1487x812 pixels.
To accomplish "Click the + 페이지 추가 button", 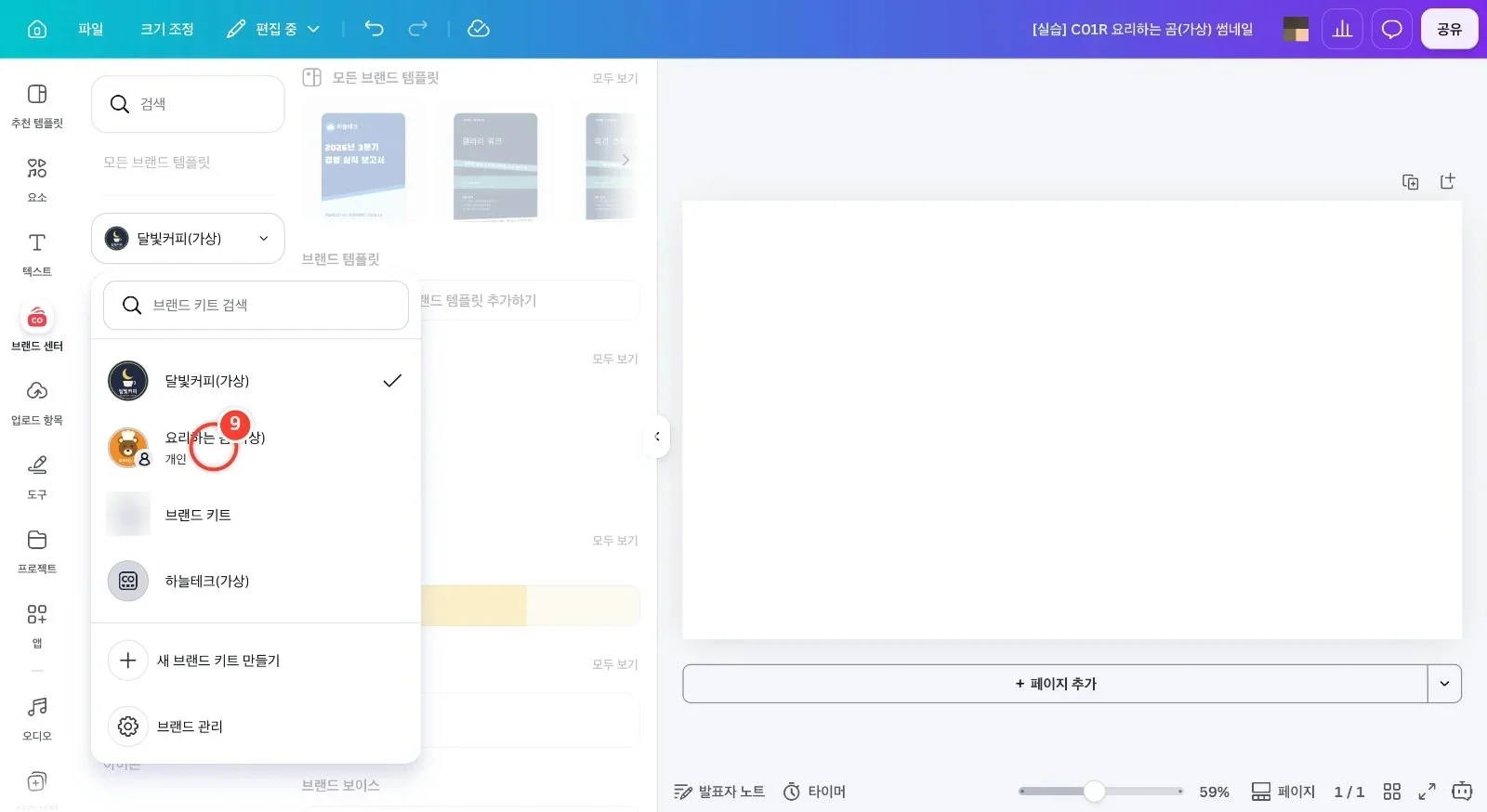I will click(x=1055, y=684).
